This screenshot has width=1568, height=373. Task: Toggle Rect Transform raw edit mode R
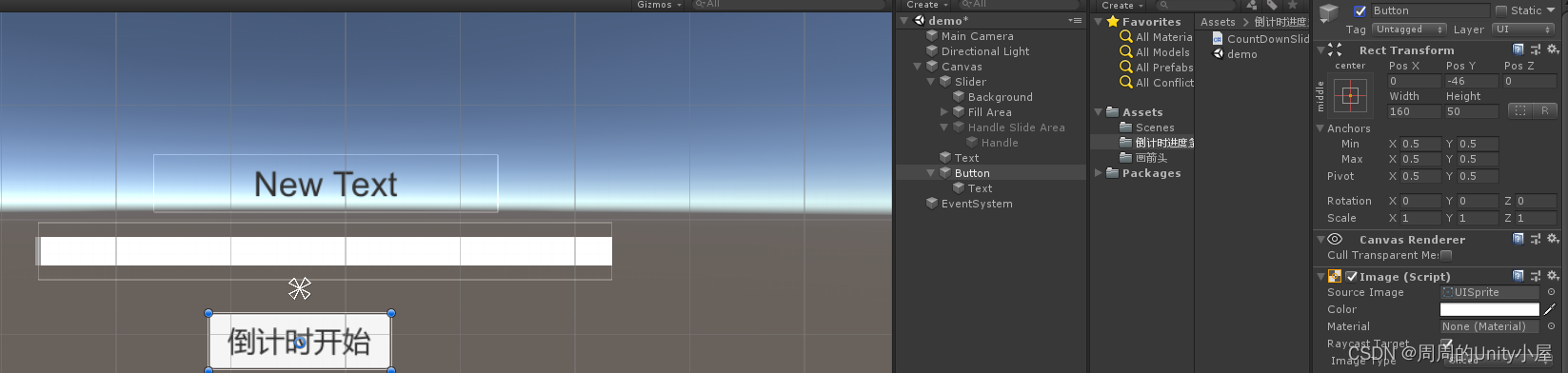(x=1544, y=110)
